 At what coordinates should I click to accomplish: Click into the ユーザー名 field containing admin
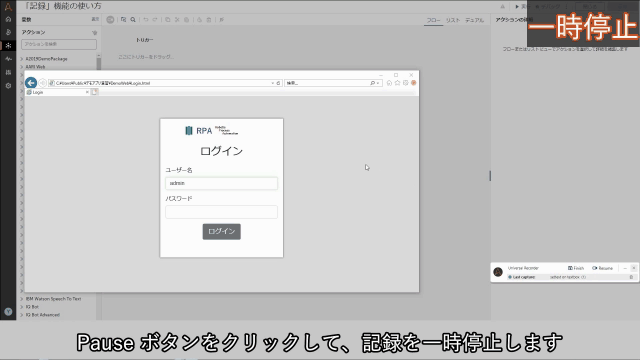click(x=222, y=183)
